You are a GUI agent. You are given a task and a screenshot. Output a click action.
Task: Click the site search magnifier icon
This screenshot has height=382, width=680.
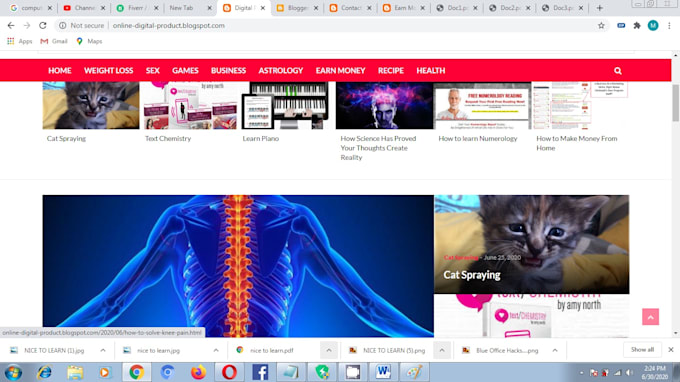618,71
